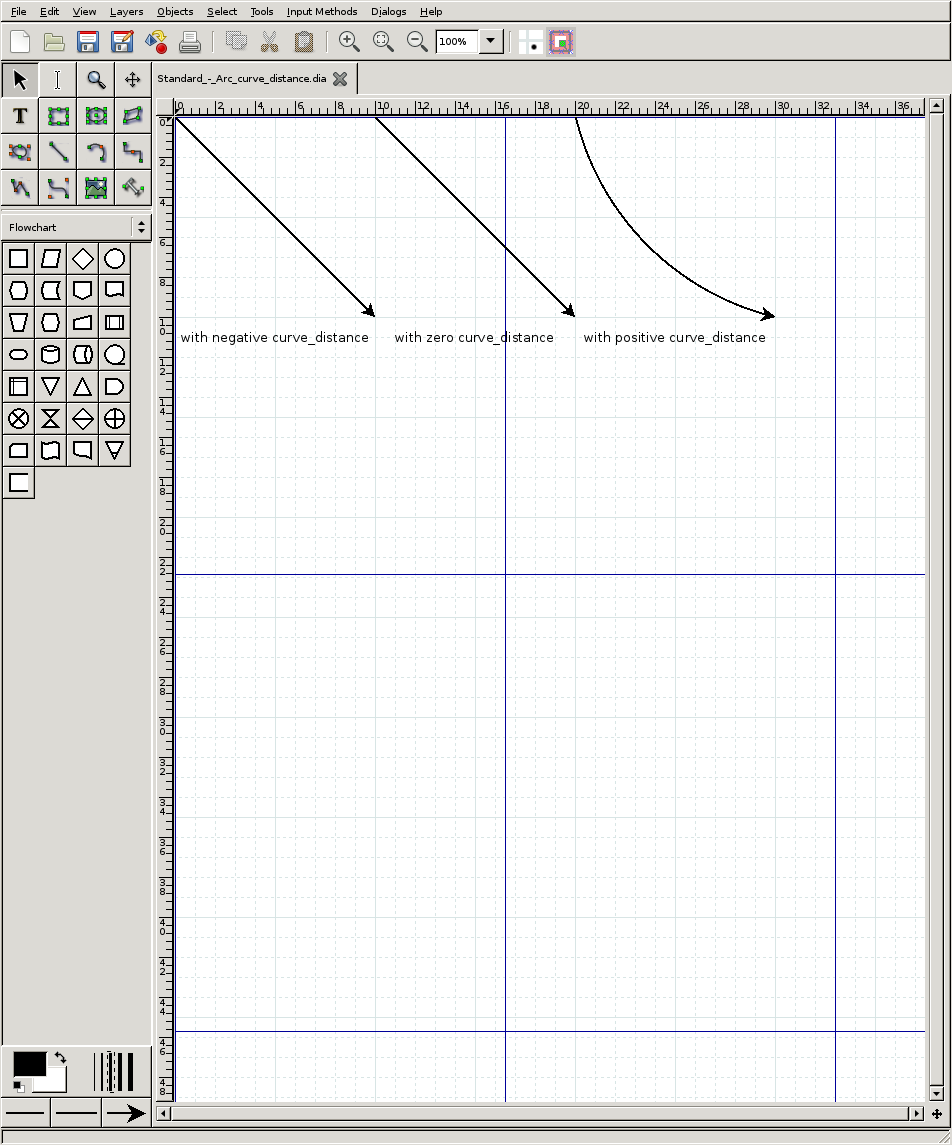The height and width of the screenshot is (1145, 952).
Task: Select the Modify arrow pointer tool
Action: point(20,80)
